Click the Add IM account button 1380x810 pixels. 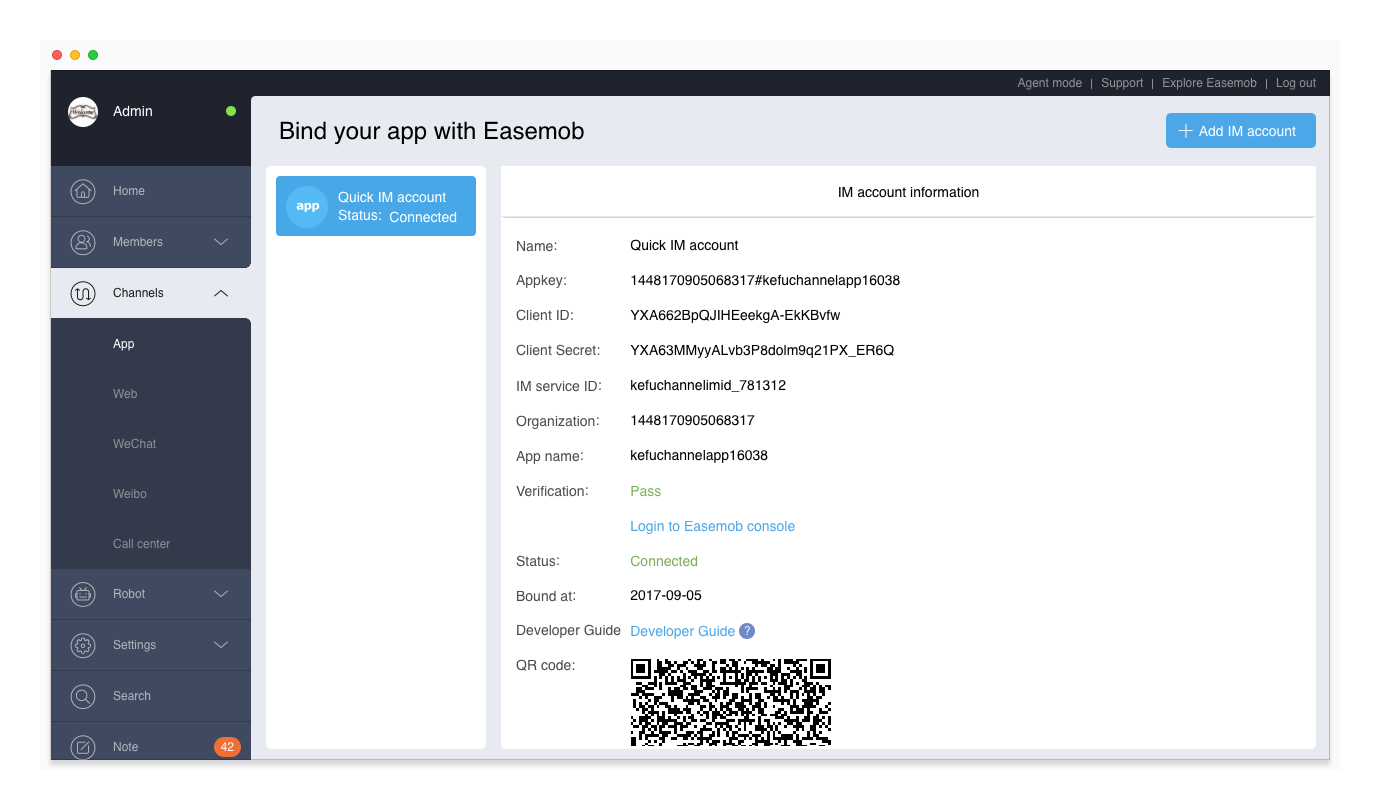click(x=1241, y=131)
